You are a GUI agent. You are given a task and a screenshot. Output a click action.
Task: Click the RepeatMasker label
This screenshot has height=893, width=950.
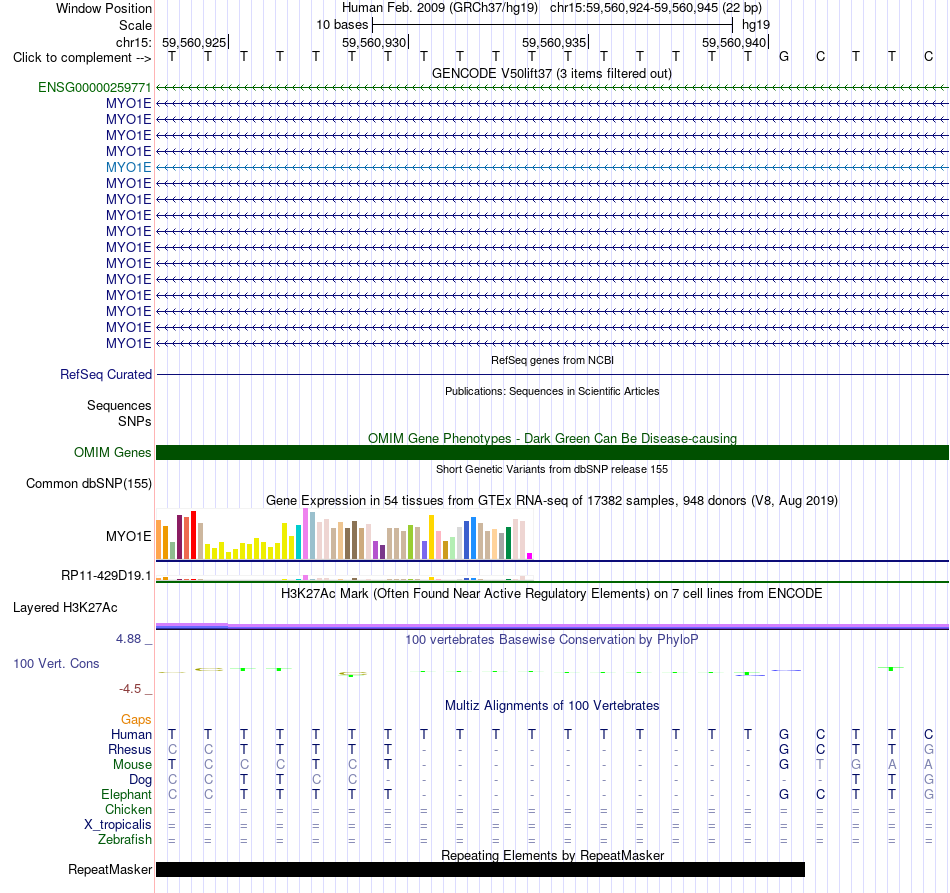tap(110, 869)
